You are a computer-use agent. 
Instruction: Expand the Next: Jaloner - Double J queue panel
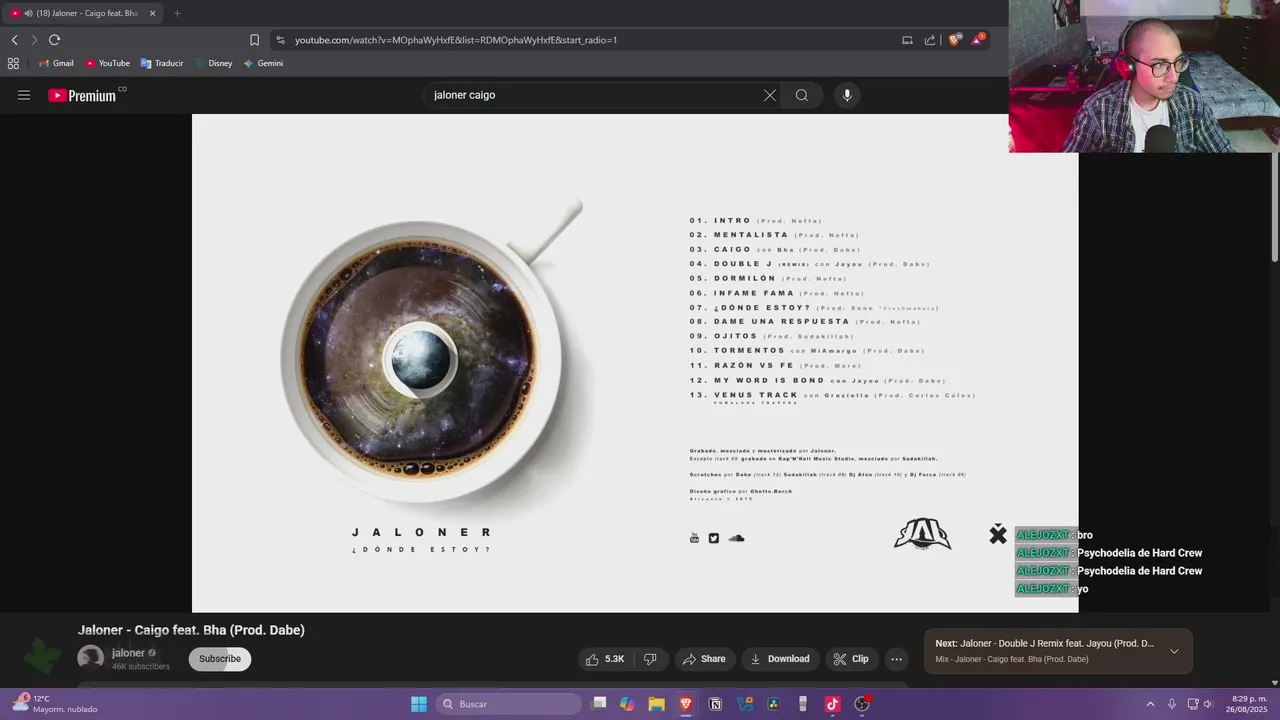[x=1174, y=651]
